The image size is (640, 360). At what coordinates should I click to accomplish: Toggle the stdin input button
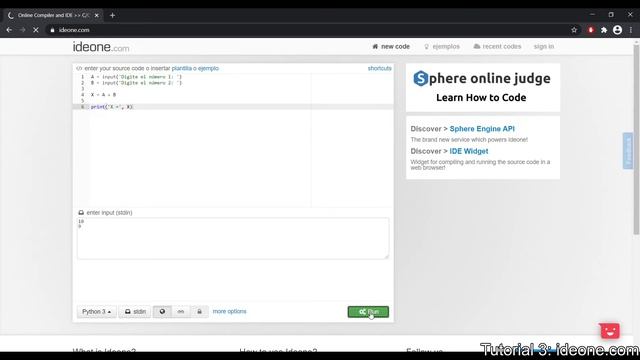pyautogui.click(x=135, y=311)
